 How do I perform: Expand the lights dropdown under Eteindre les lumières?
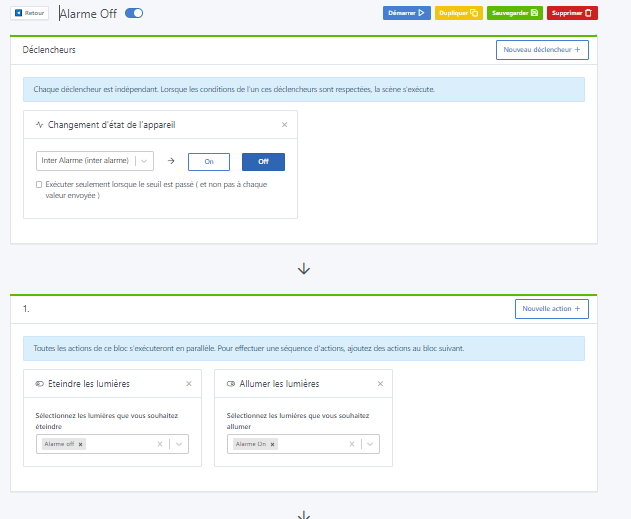179,444
